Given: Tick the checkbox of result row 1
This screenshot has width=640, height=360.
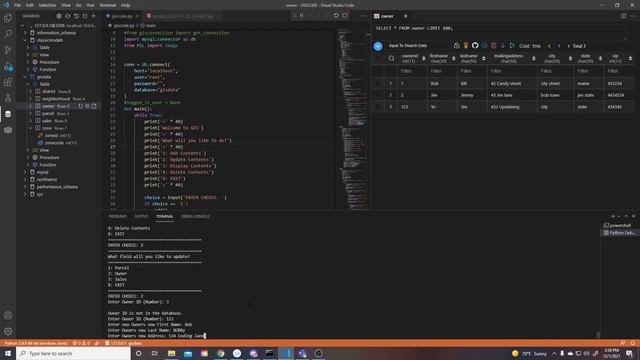Looking at the screenshot, I should [x=378, y=83].
